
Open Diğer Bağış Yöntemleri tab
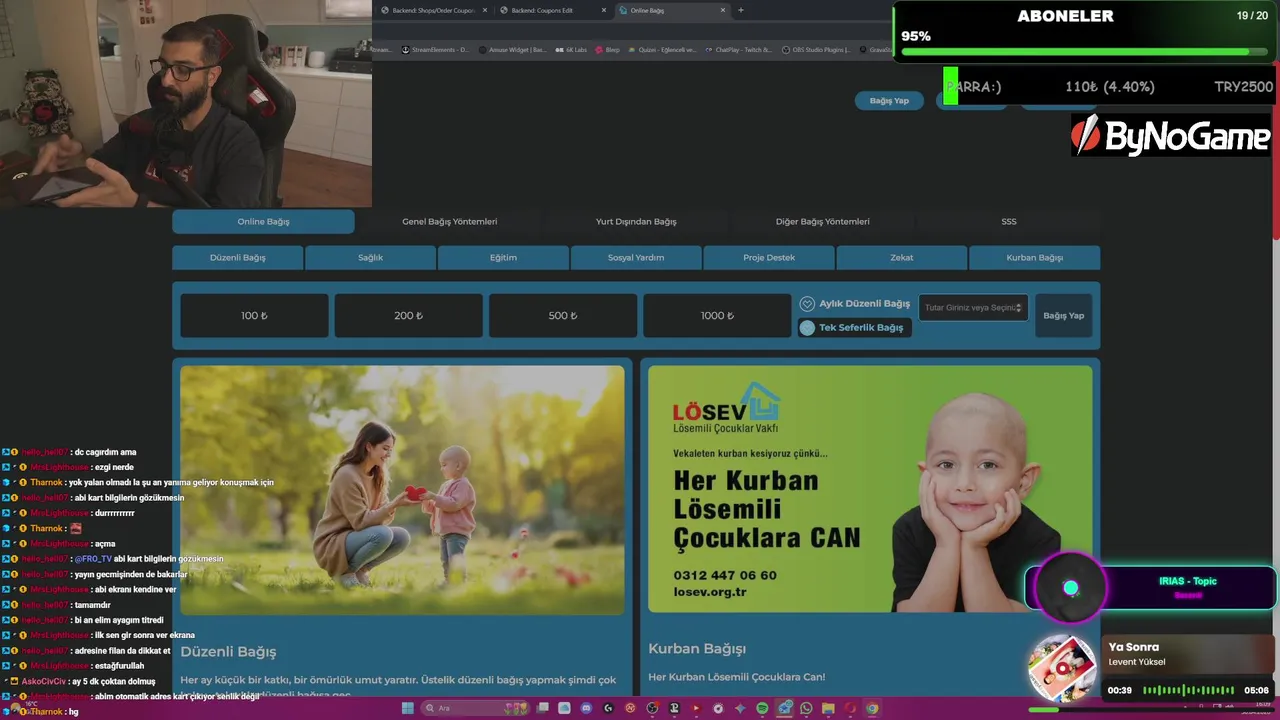tap(822, 221)
